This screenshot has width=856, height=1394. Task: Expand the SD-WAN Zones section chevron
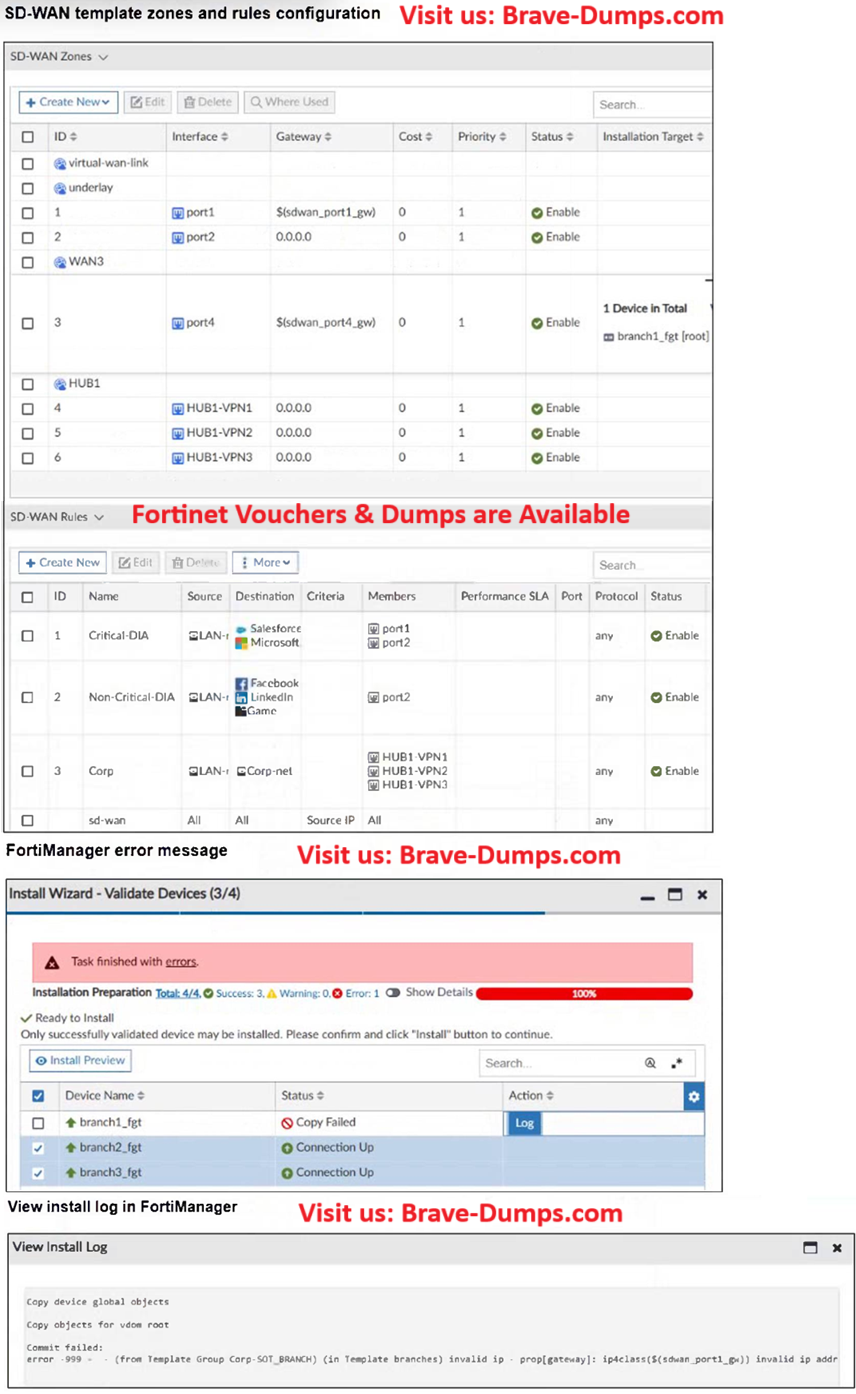tap(103, 58)
